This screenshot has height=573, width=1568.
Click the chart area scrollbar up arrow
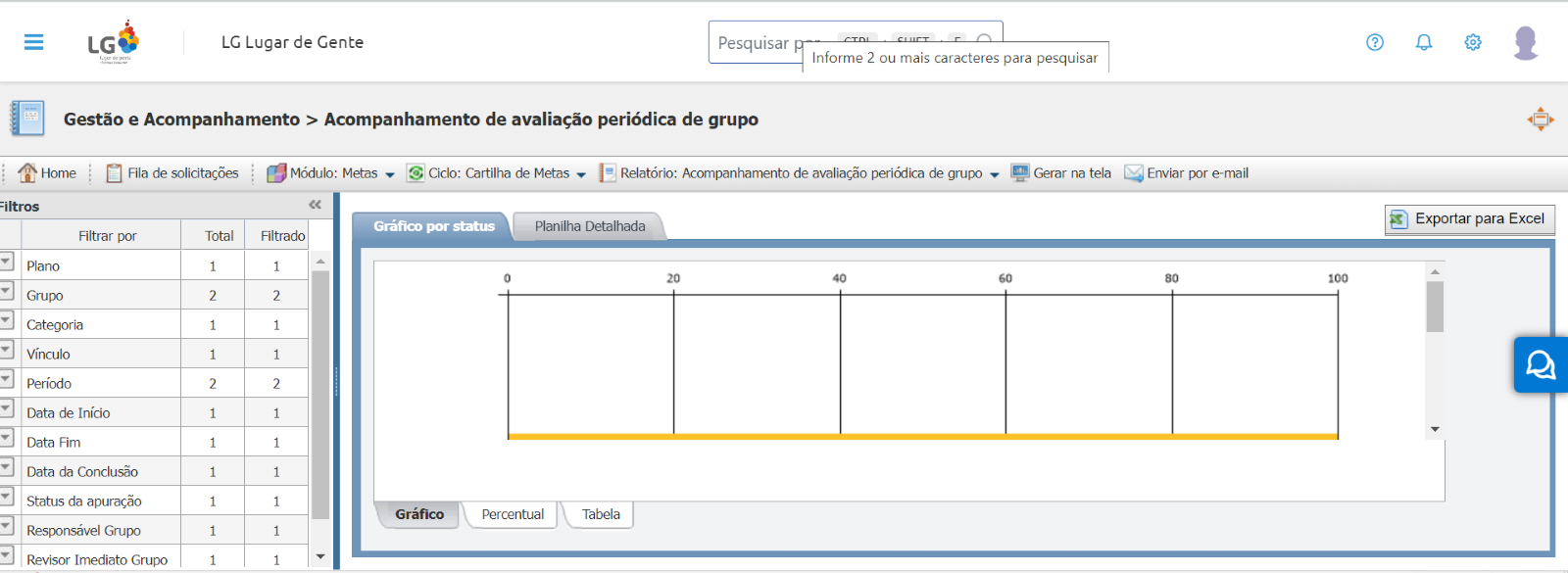[x=1435, y=271]
